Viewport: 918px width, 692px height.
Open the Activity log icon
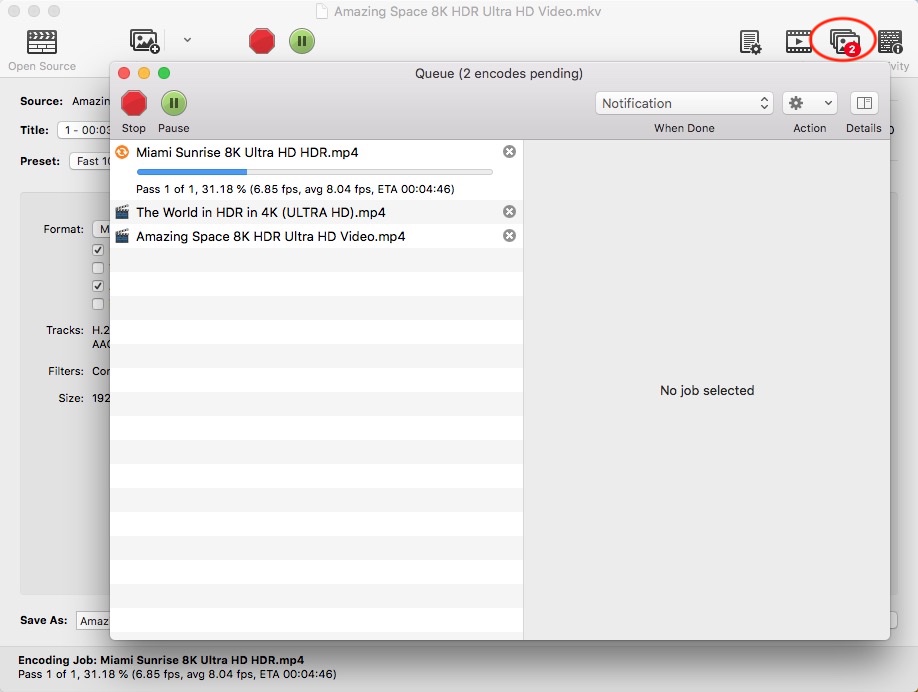pyautogui.click(x=890, y=42)
